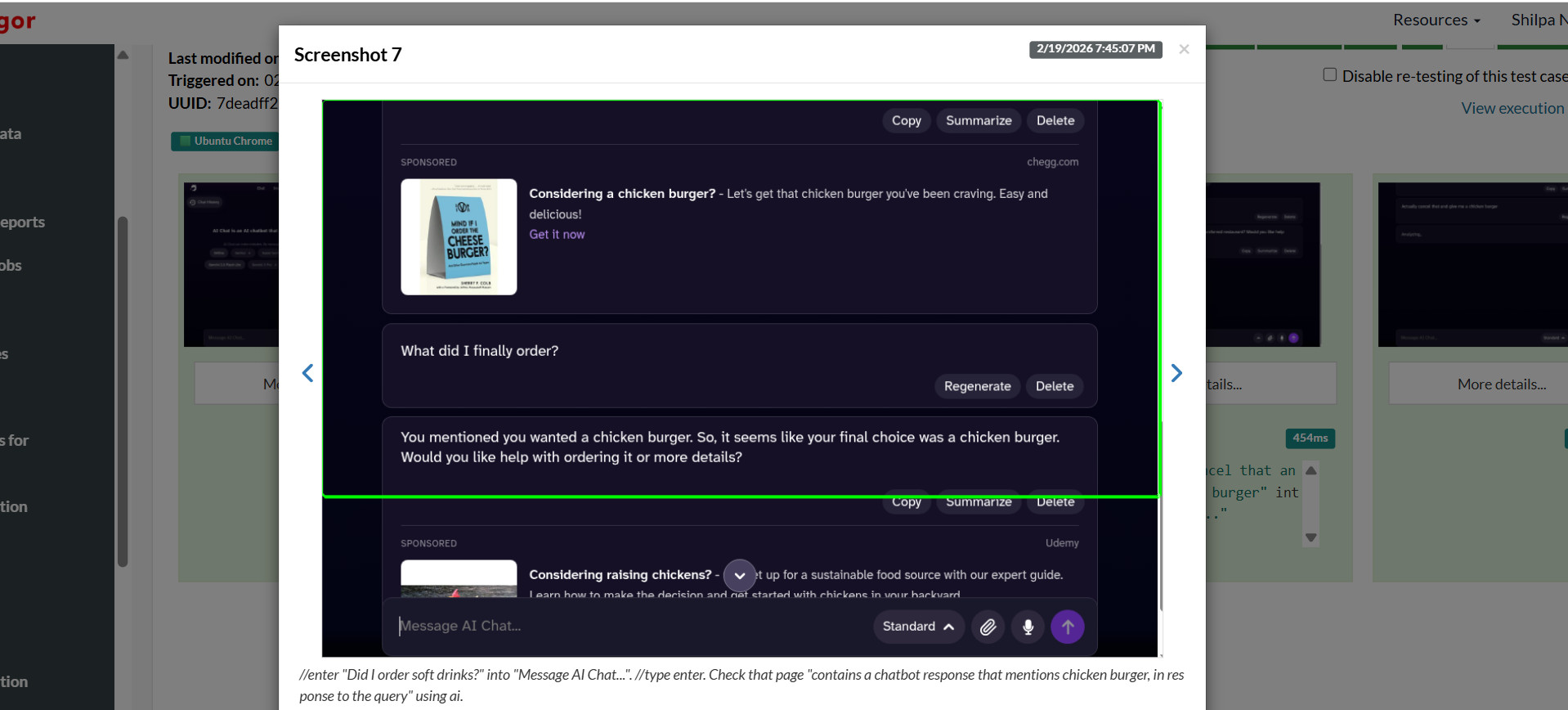Click the scroll-down chevron circle in chat
This screenshot has height=710, width=1568.
739,575
